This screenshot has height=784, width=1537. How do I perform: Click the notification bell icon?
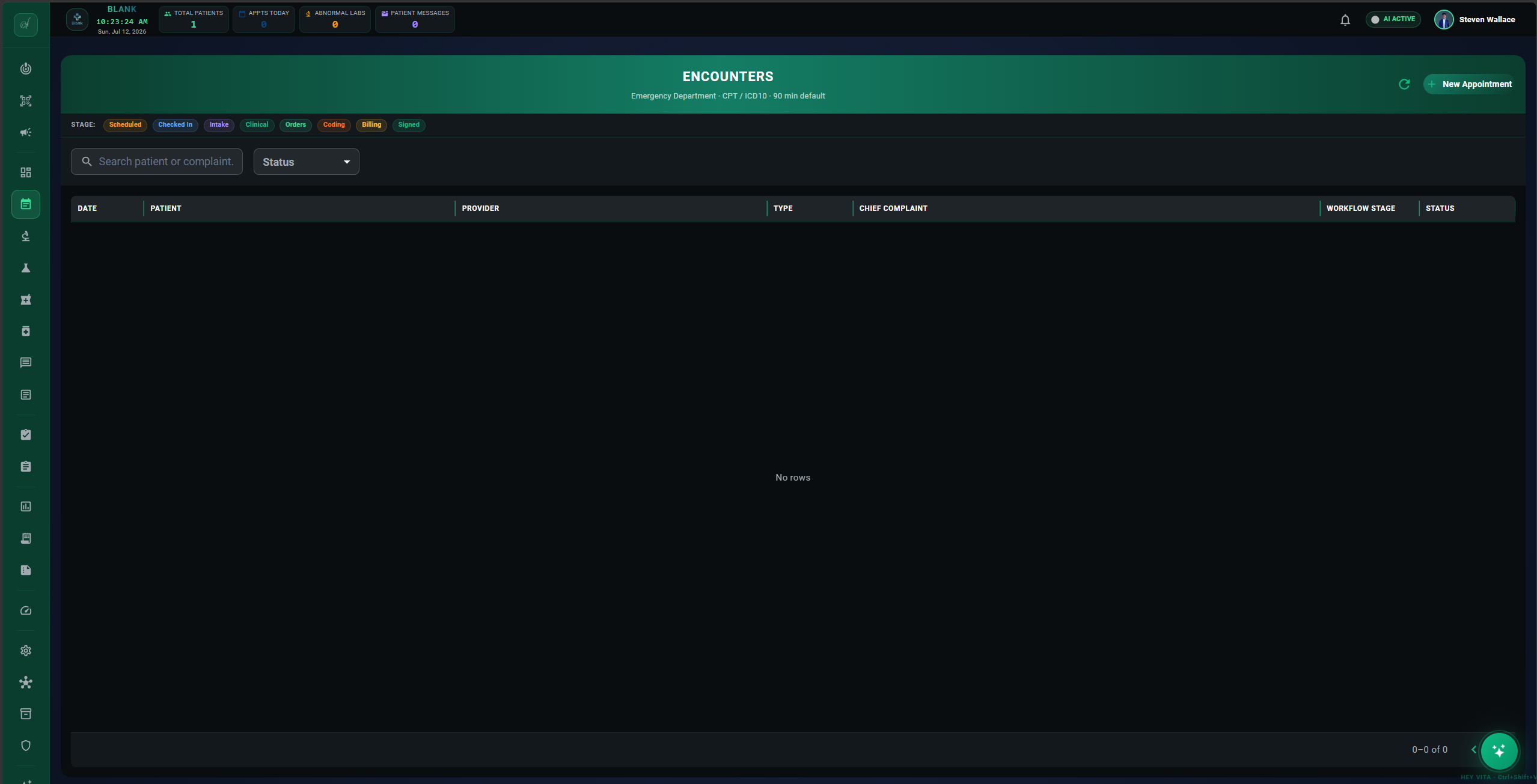pyautogui.click(x=1345, y=20)
